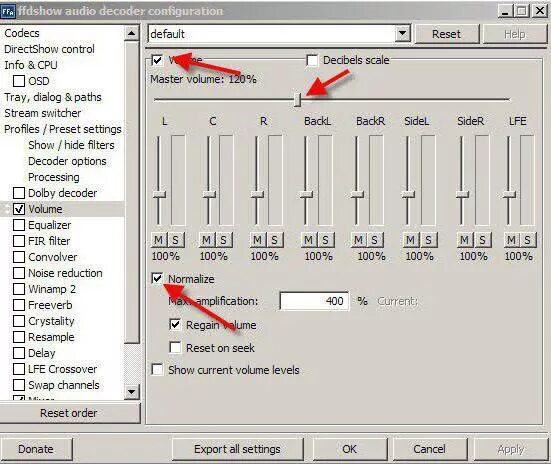Click the LFE channel volume slider
The image size is (551, 464).
pos(509,194)
